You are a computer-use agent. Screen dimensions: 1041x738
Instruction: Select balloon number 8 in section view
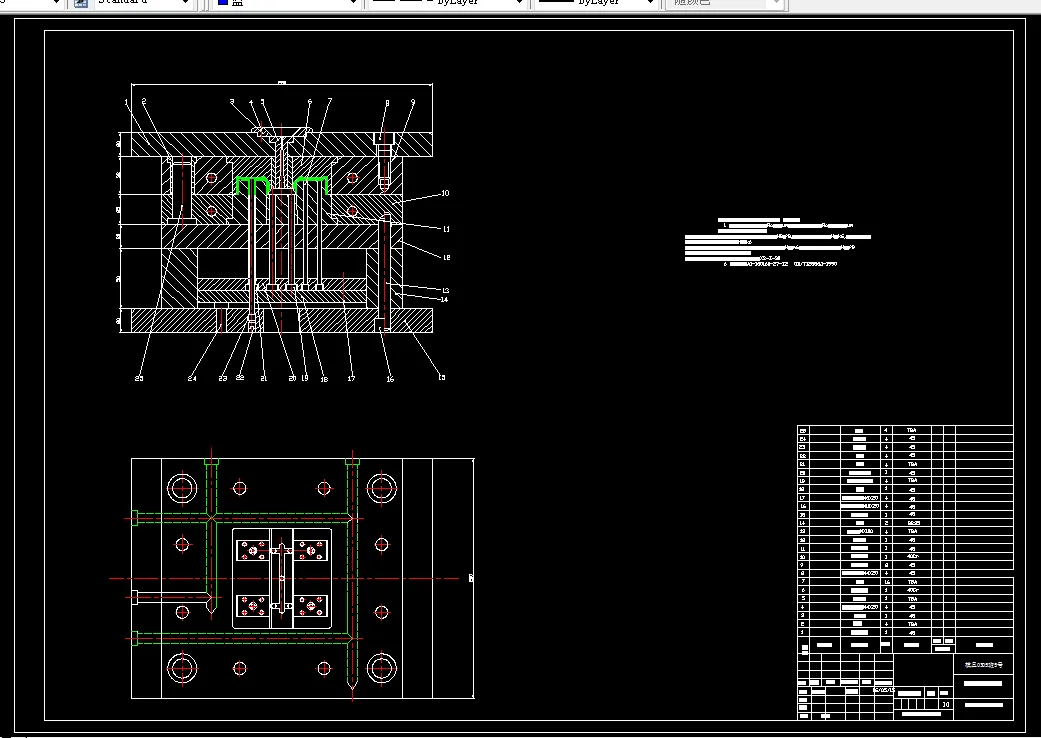[387, 103]
